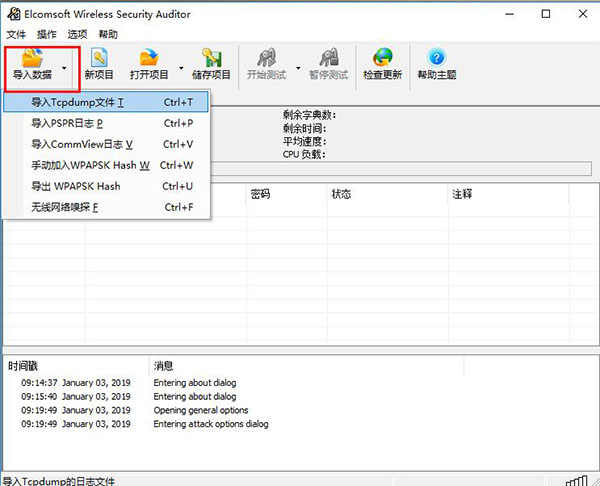Image resolution: width=600 pixels, height=486 pixels.
Task: Click the 储存项目 (Save Project) icon
Action: (211, 63)
